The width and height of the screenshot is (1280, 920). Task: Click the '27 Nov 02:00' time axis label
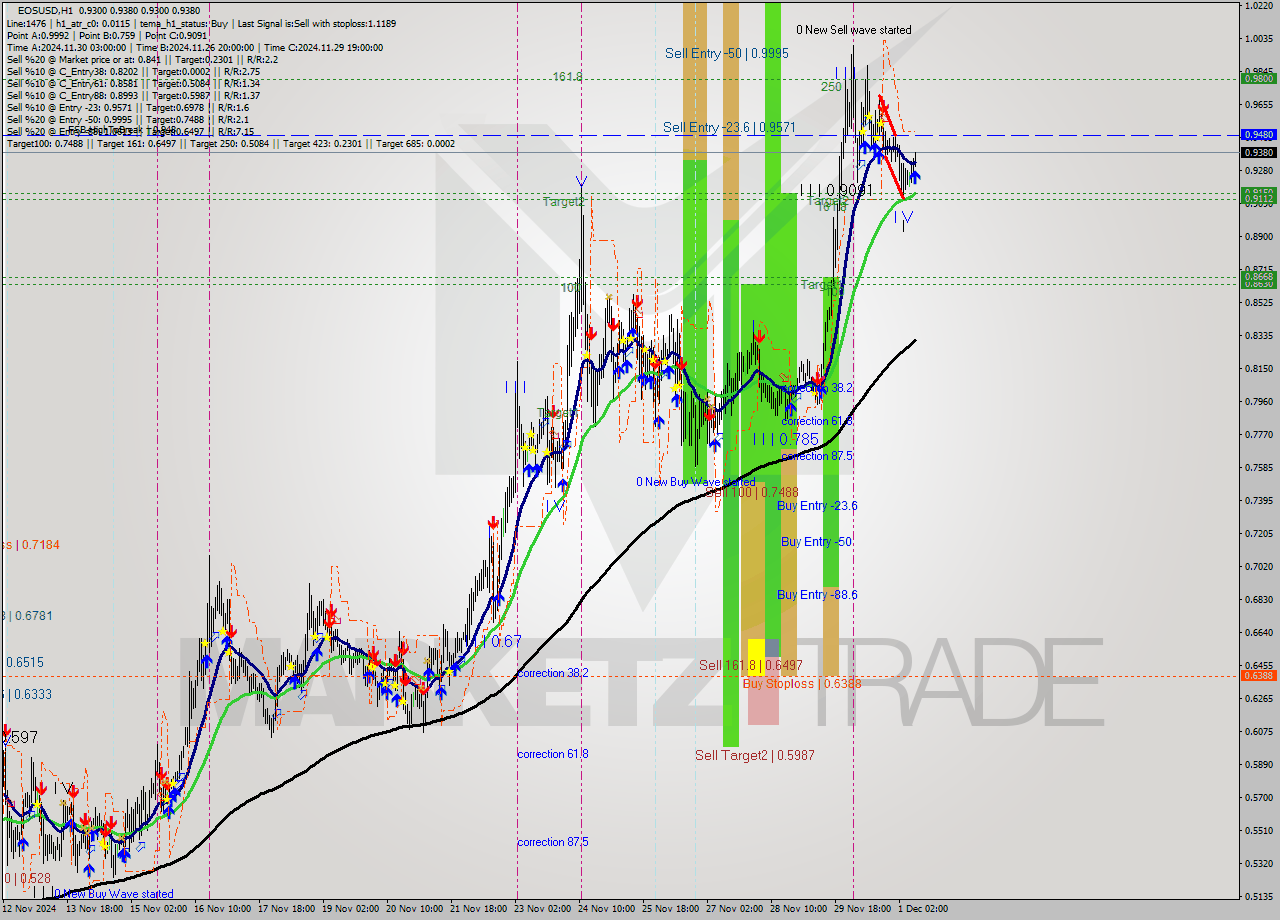click(x=734, y=909)
